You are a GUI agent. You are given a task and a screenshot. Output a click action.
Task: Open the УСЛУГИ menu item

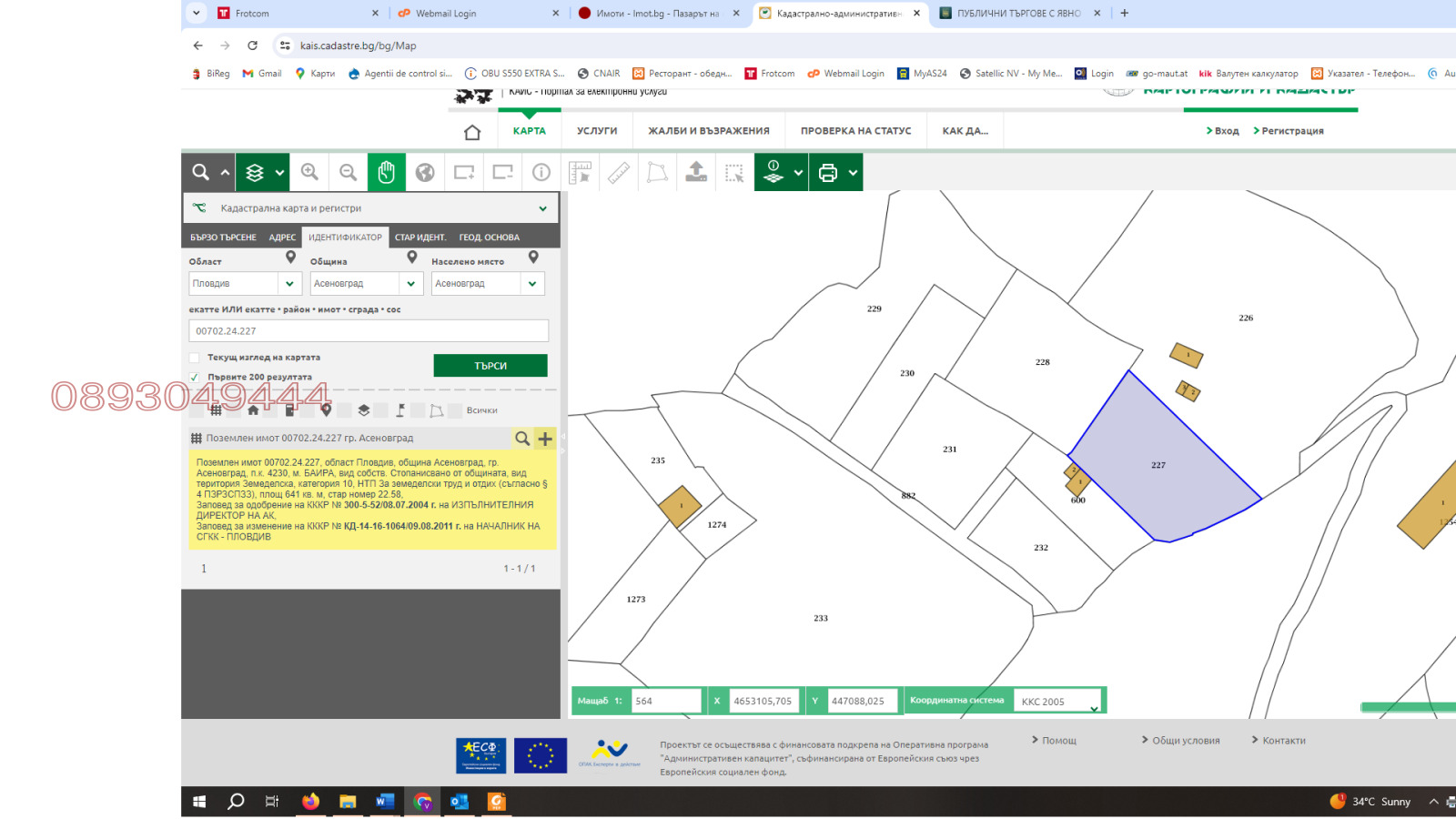tap(597, 131)
